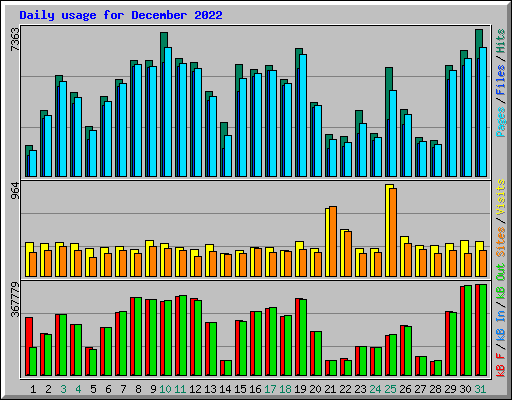Click day label 1 on x-axis

[x=33, y=389]
